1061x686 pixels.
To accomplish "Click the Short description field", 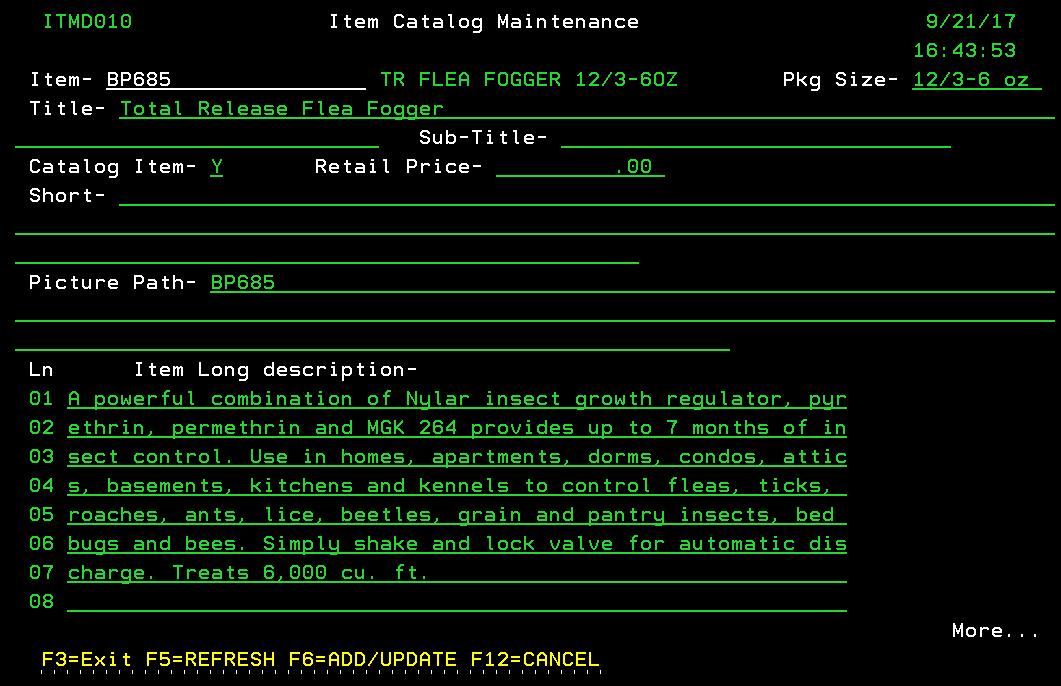I will [585, 196].
